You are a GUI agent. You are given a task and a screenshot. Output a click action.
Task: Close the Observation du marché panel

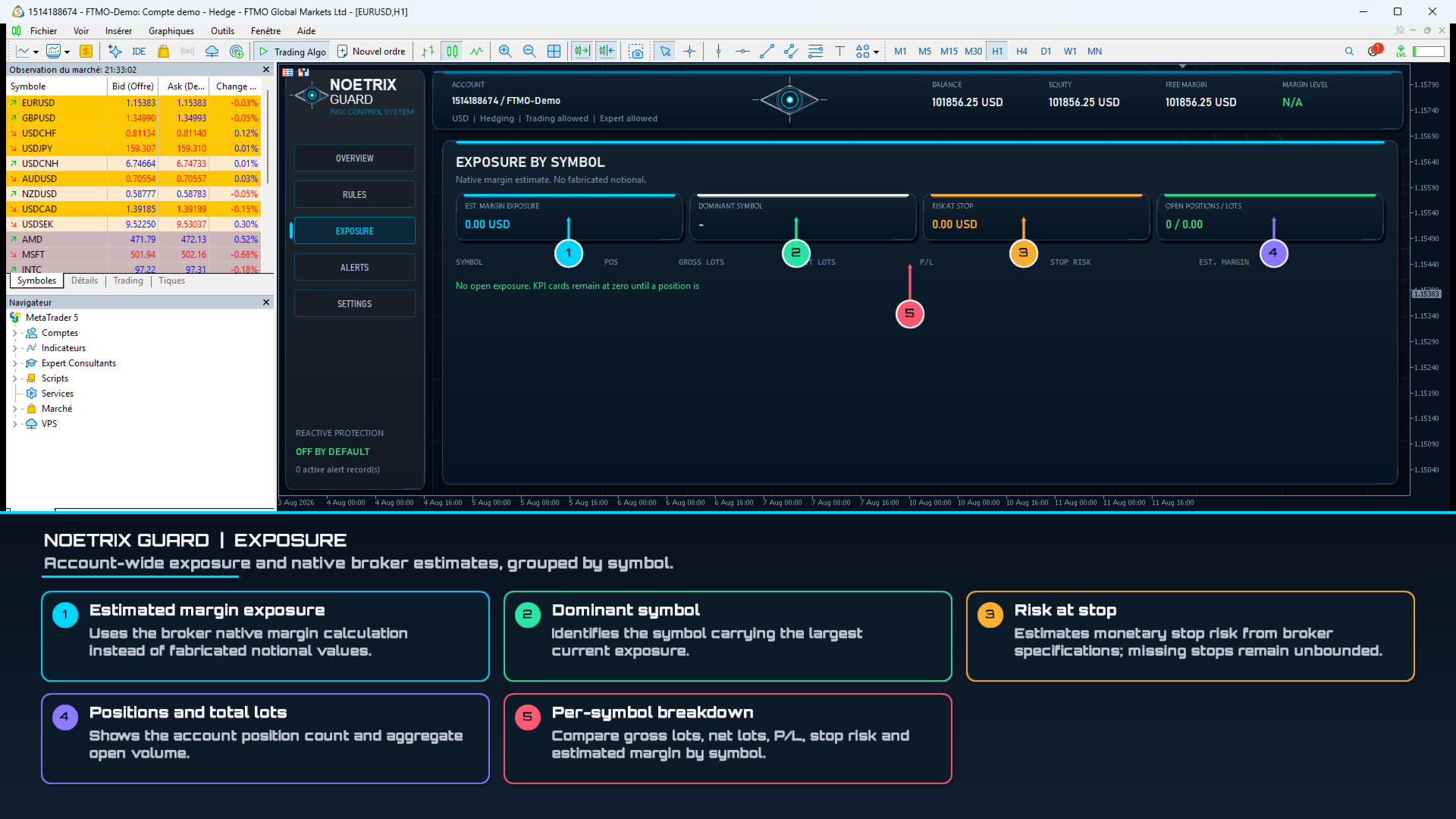point(266,70)
